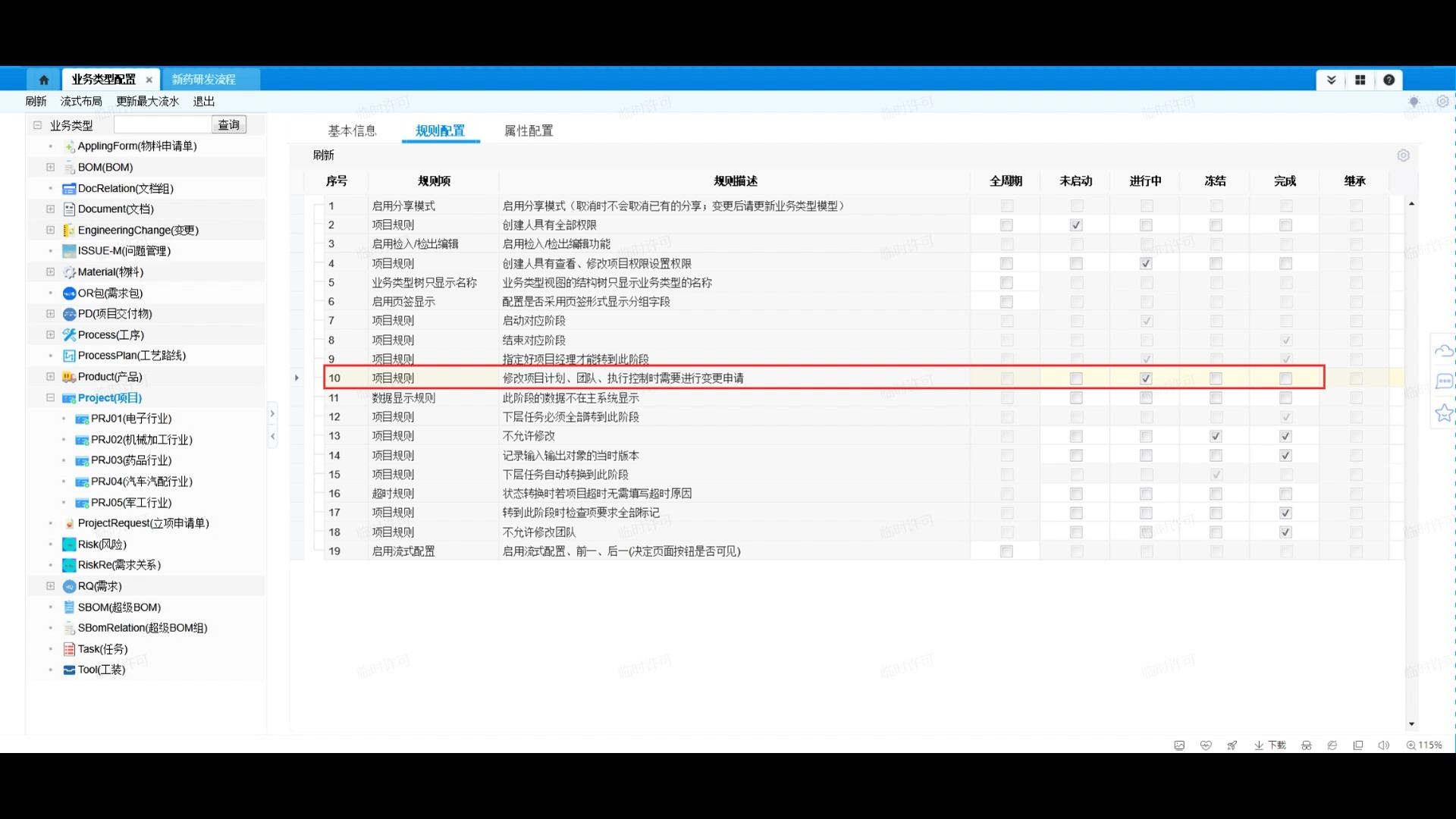
Task: Collapse the 业务类型 root node
Action: [37, 125]
